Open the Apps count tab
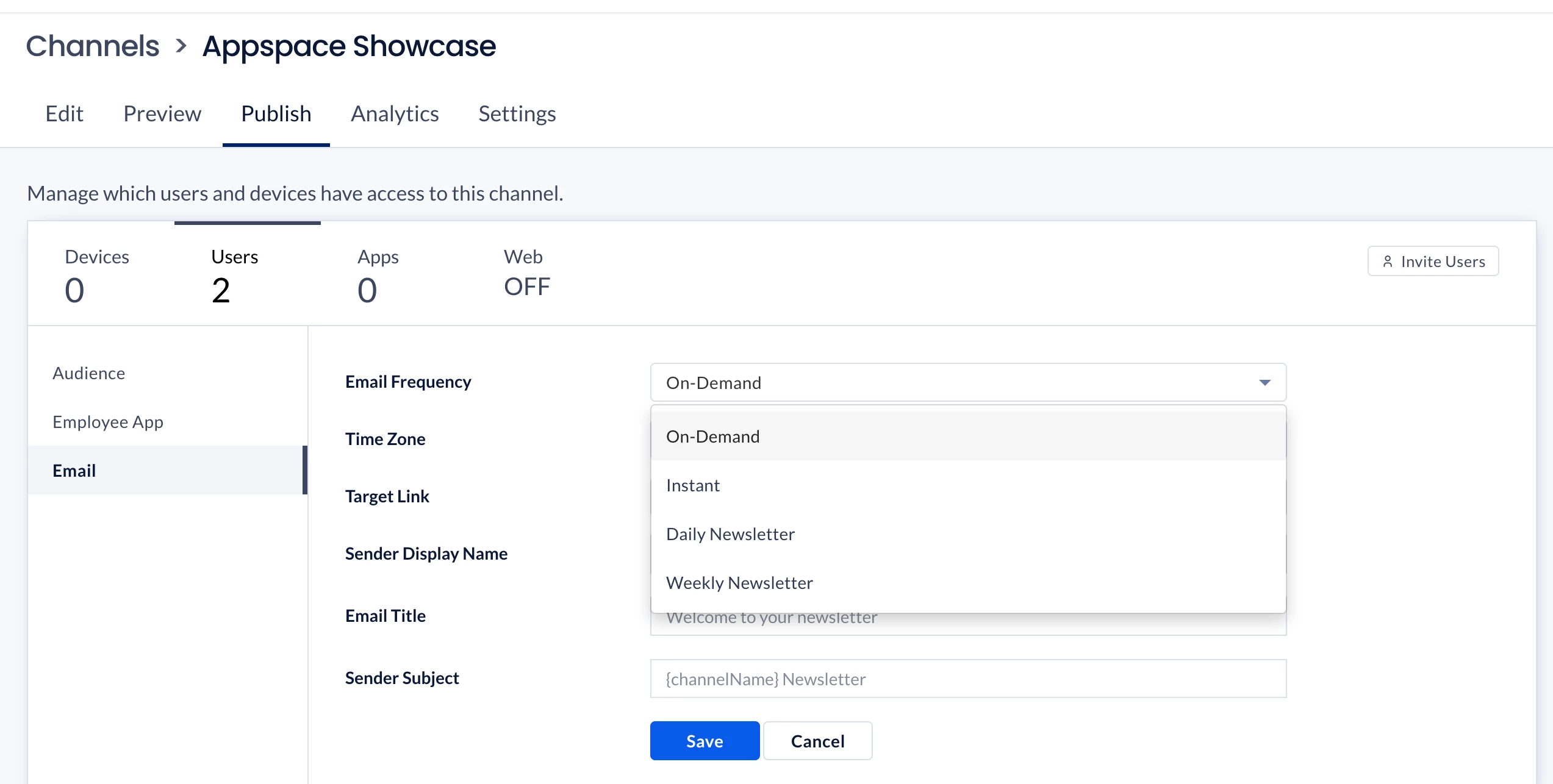This screenshot has height=784, width=1553. point(378,274)
